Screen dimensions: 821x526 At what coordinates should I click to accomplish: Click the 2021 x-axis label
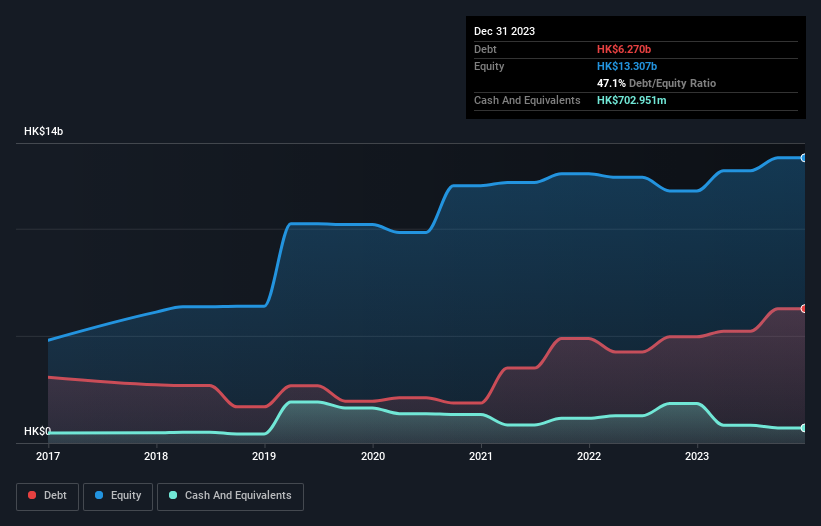click(x=481, y=456)
